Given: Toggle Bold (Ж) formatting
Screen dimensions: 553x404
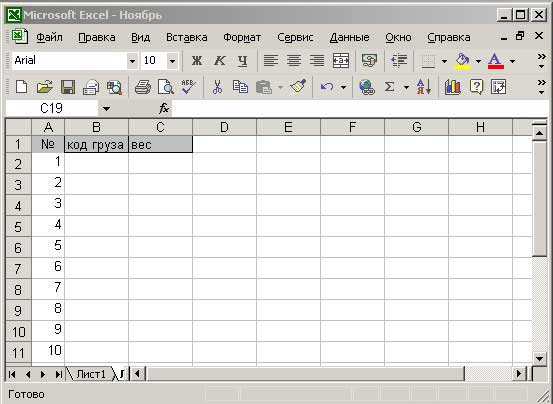Looking at the screenshot, I should [x=197, y=61].
